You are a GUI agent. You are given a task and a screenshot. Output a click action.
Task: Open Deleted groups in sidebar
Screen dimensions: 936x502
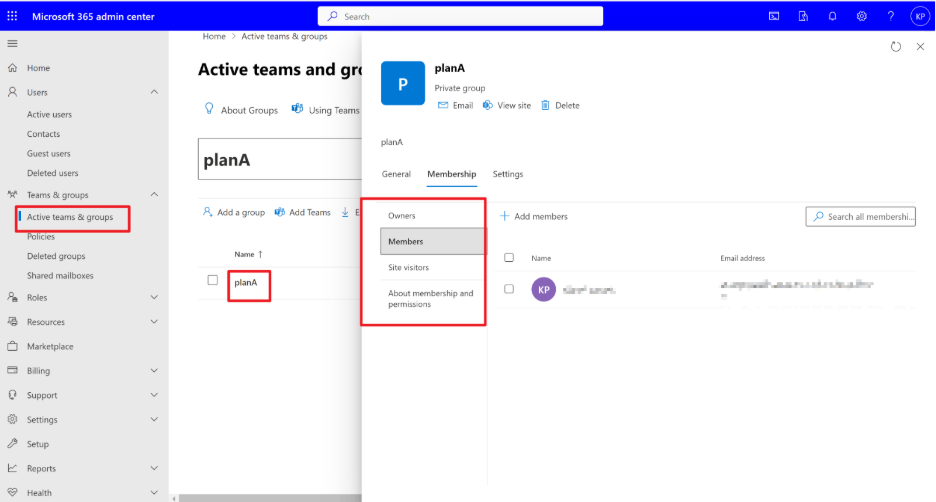[x=56, y=256]
